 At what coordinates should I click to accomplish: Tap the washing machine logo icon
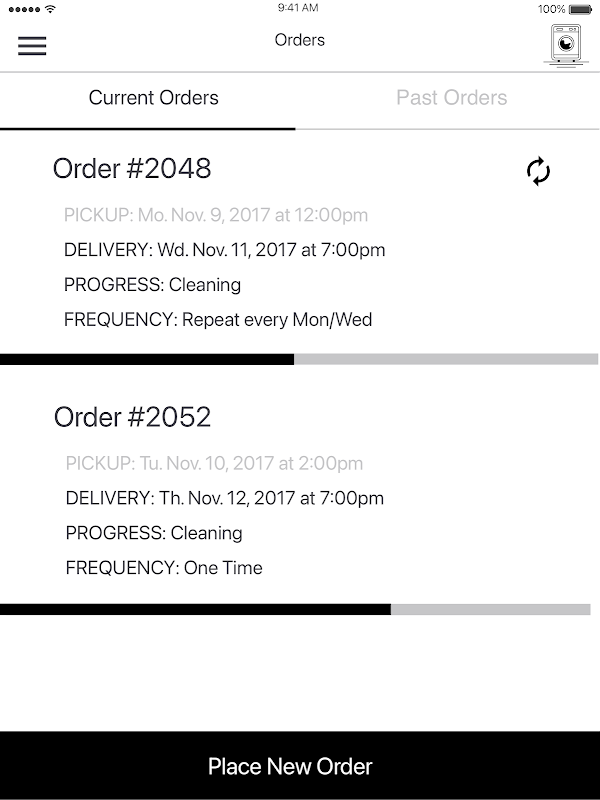(x=564, y=46)
